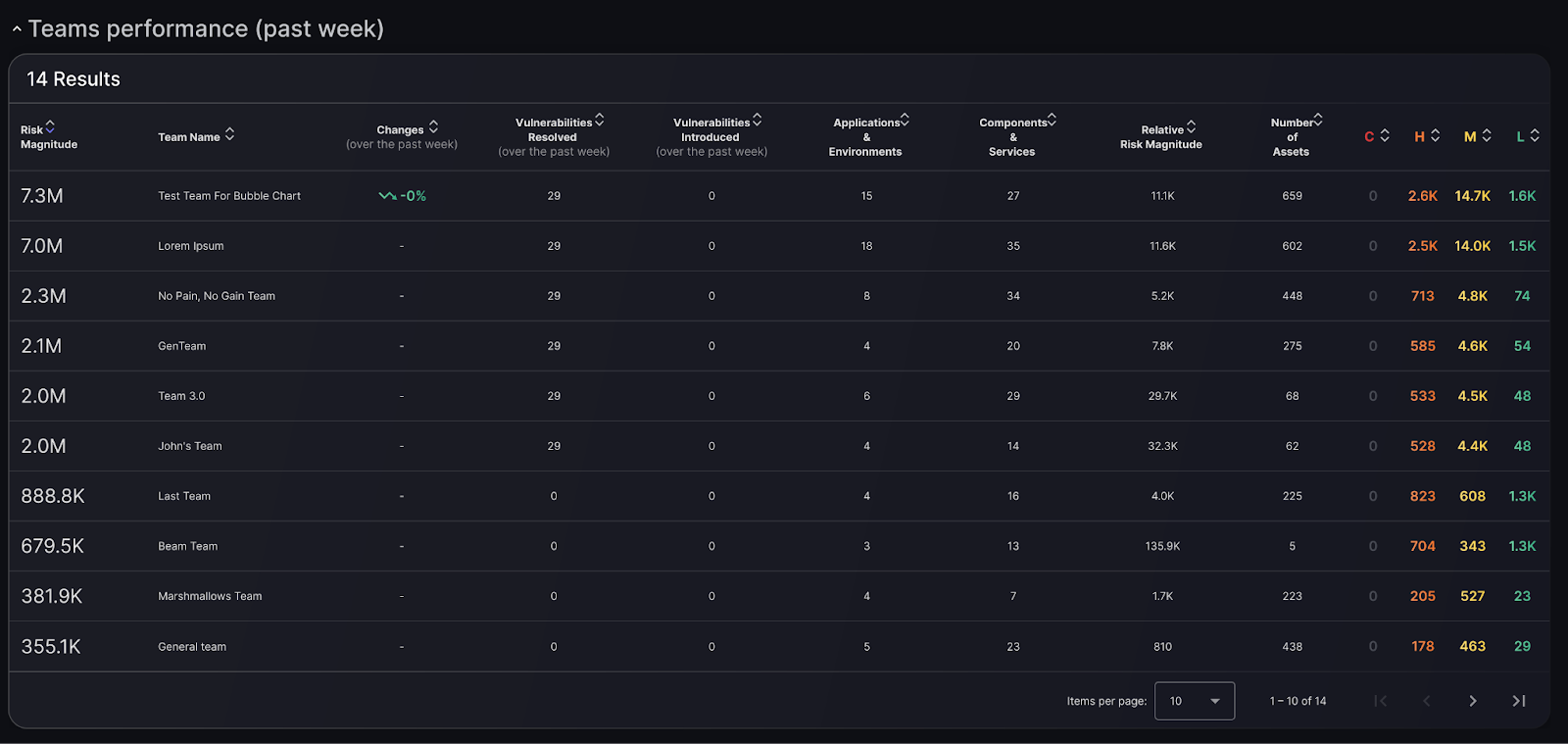Click assets count 448
Screen dimensions: 1568x744
1293,296
